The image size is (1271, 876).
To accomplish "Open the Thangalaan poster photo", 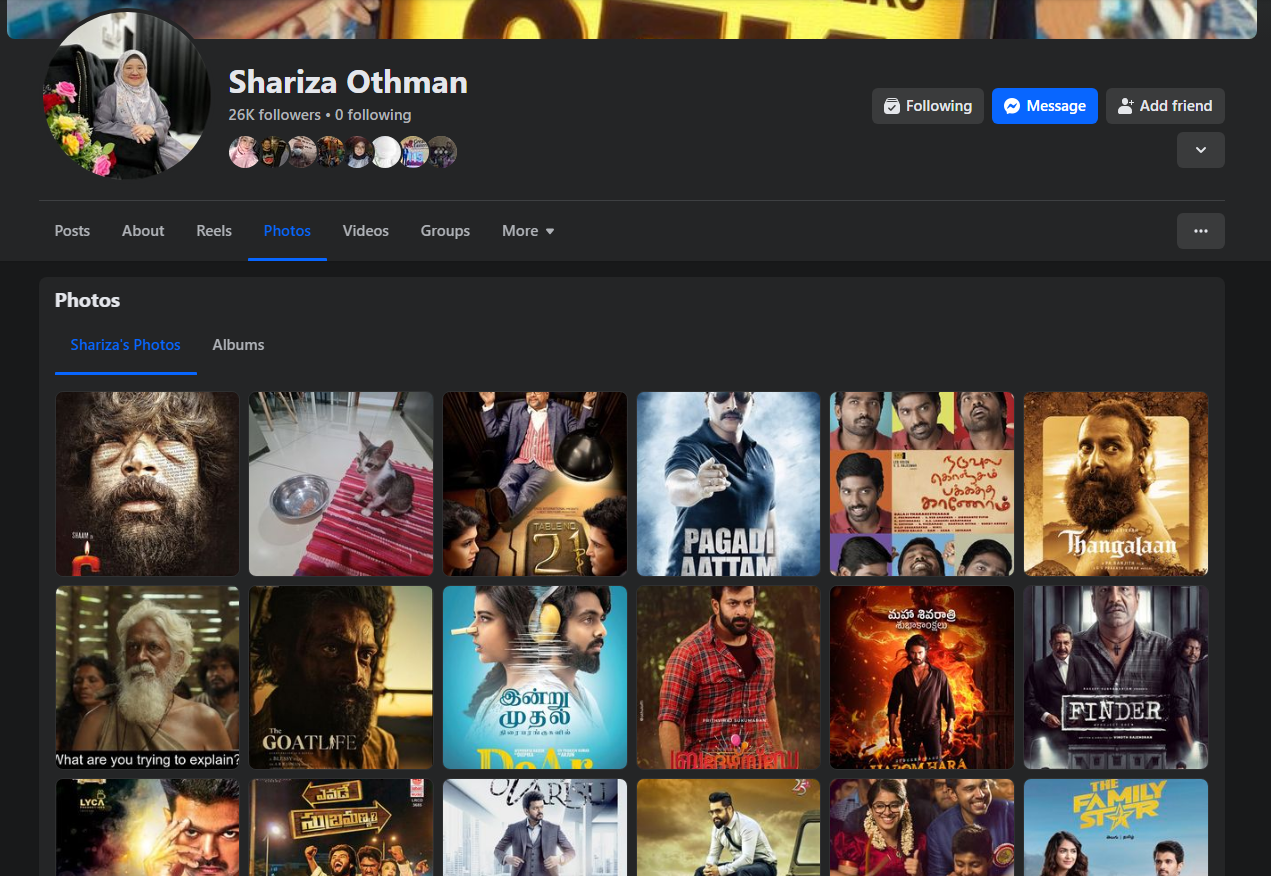I will click(1115, 484).
